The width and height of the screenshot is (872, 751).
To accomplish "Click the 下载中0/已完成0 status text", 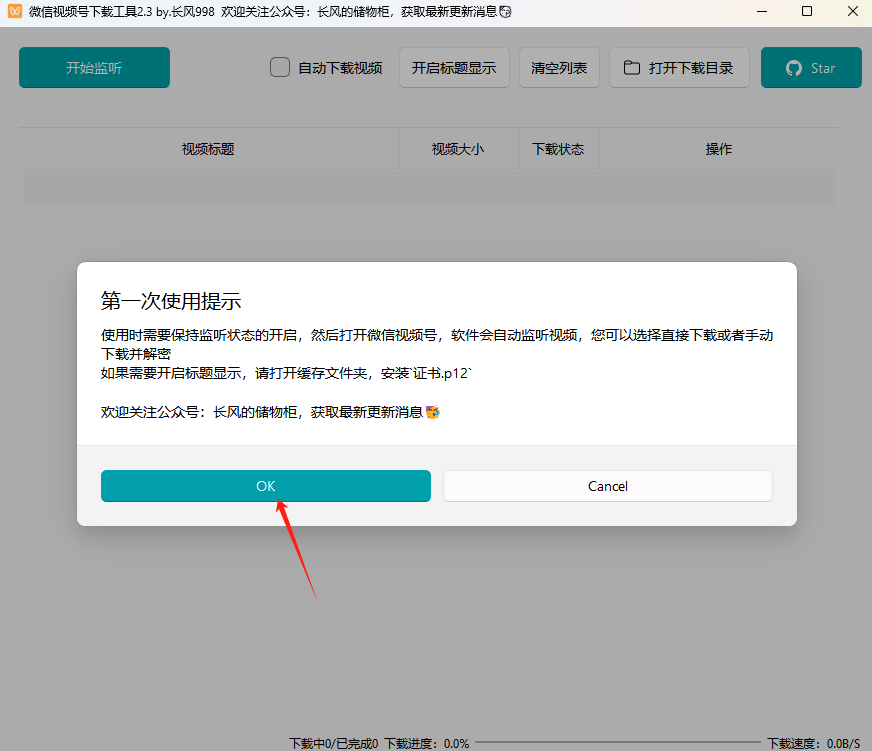I will (x=334, y=743).
